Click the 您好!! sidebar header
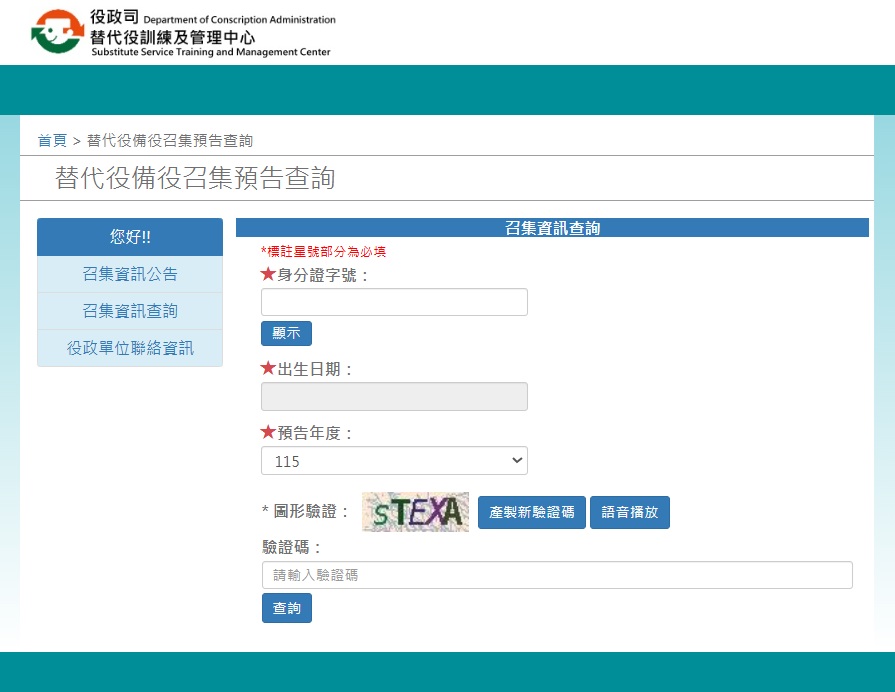The width and height of the screenshot is (895, 692). click(x=129, y=237)
